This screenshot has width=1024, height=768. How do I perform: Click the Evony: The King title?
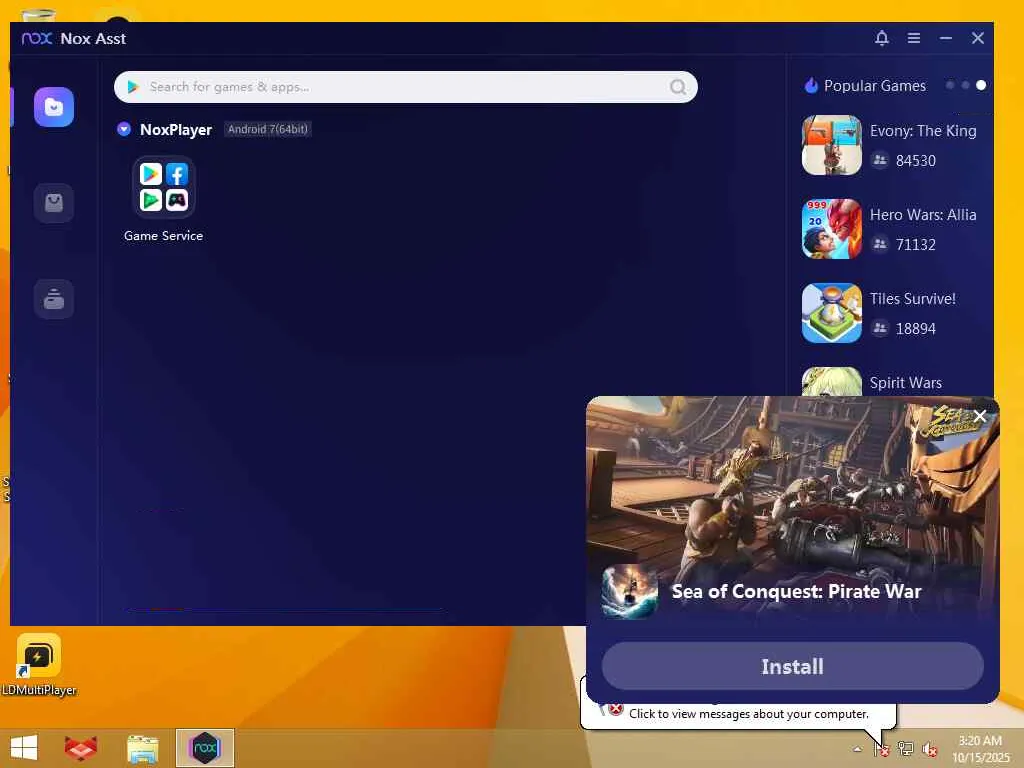(923, 131)
